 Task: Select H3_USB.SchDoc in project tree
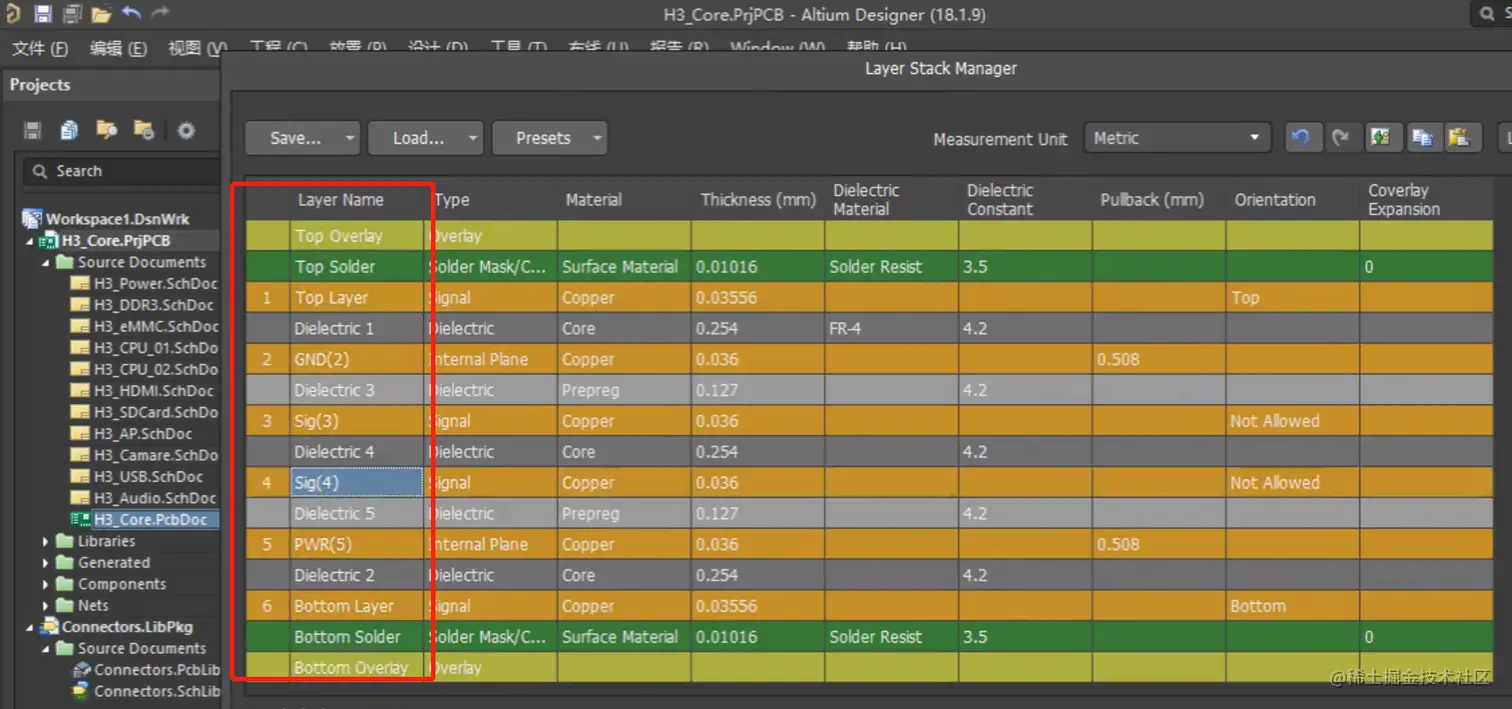[x=148, y=477]
